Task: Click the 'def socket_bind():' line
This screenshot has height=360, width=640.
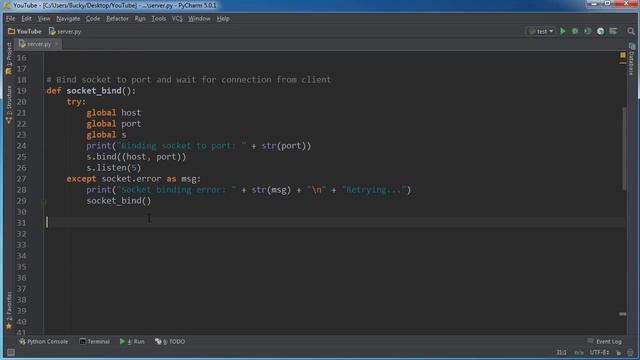Action: point(91,91)
